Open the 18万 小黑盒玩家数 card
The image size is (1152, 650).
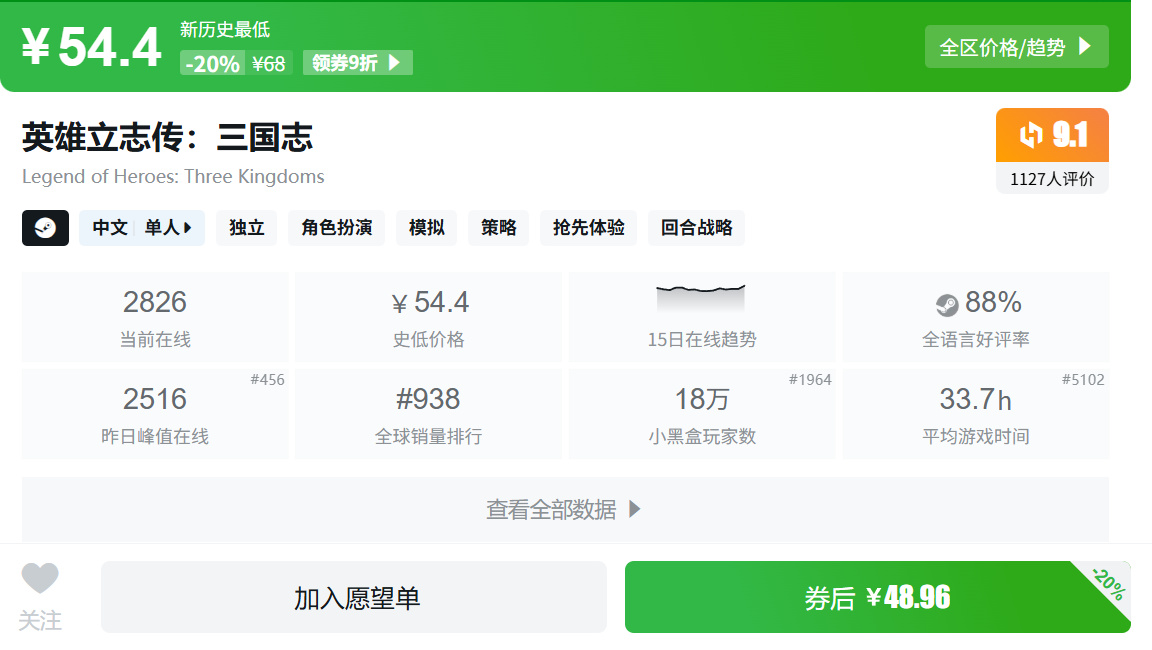(x=702, y=414)
